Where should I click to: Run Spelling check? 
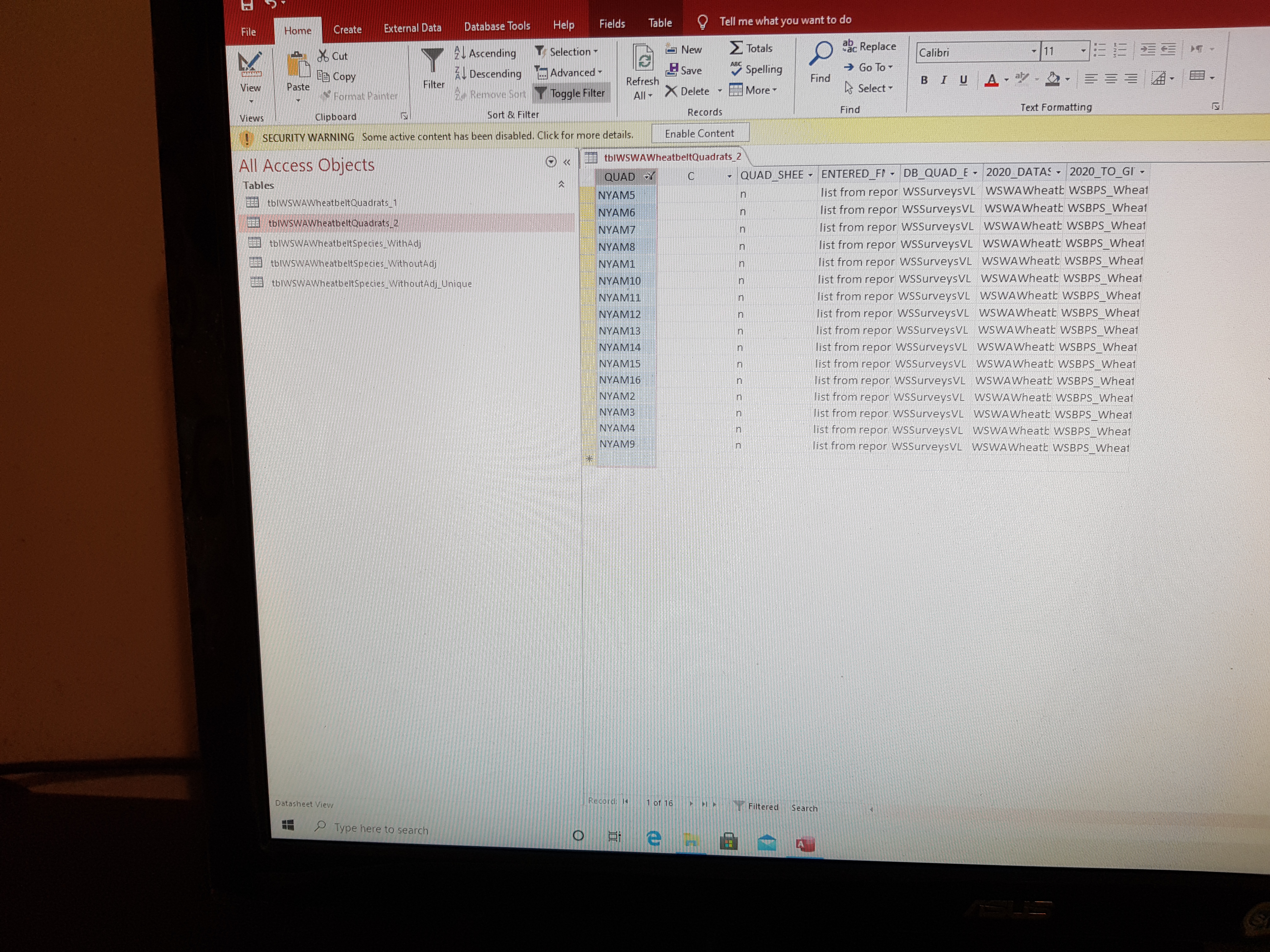756,69
